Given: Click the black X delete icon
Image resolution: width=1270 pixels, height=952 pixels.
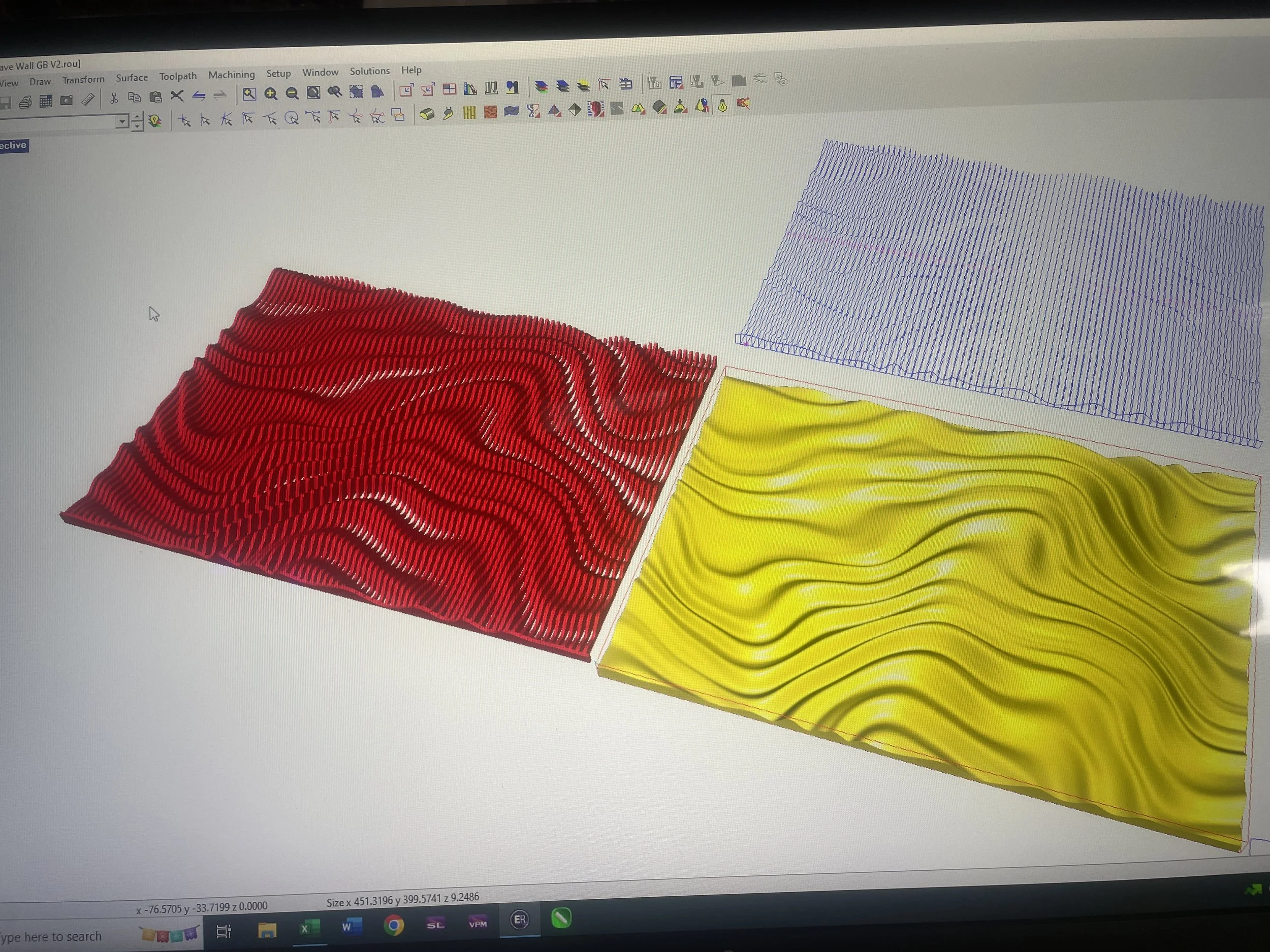Looking at the screenshot, I should coord(177,96).
